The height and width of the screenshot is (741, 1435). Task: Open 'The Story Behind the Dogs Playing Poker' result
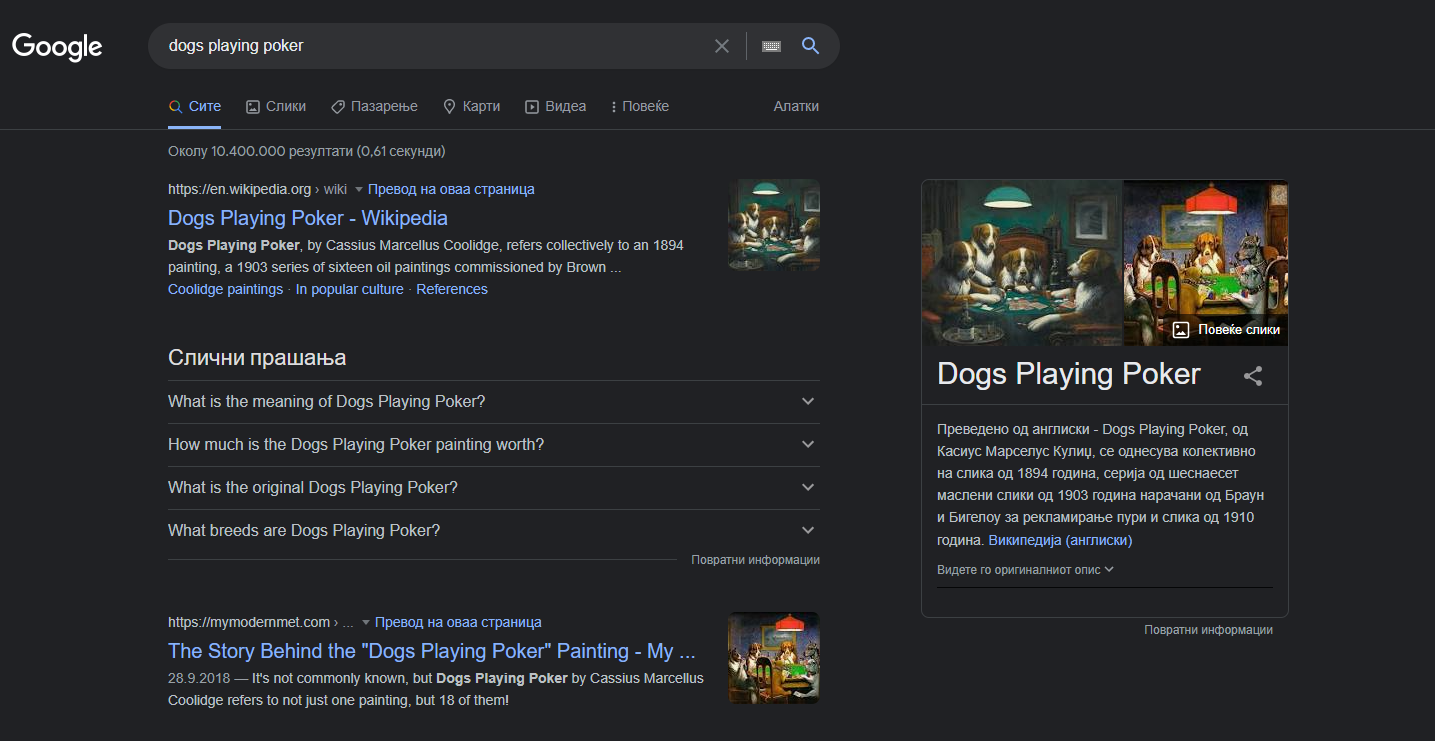pos(431,651)
